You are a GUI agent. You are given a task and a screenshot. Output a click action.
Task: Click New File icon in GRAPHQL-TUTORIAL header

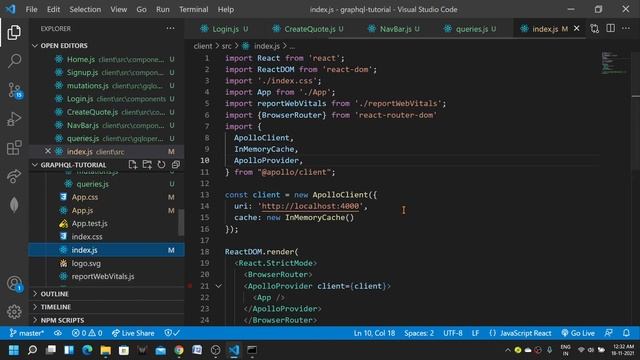click(x=133, y=164)
